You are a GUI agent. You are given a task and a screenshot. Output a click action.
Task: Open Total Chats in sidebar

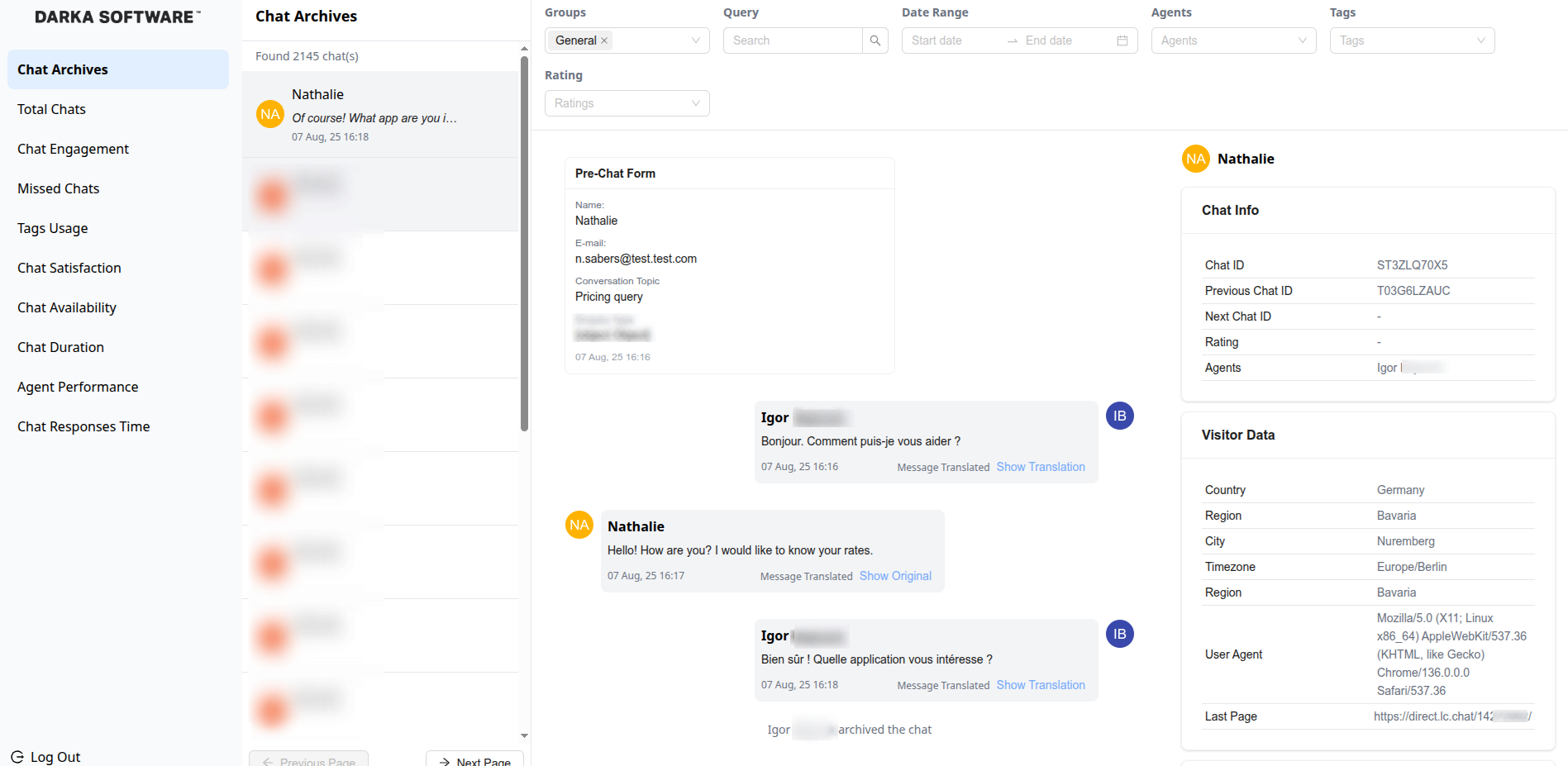tap(51, 109)
